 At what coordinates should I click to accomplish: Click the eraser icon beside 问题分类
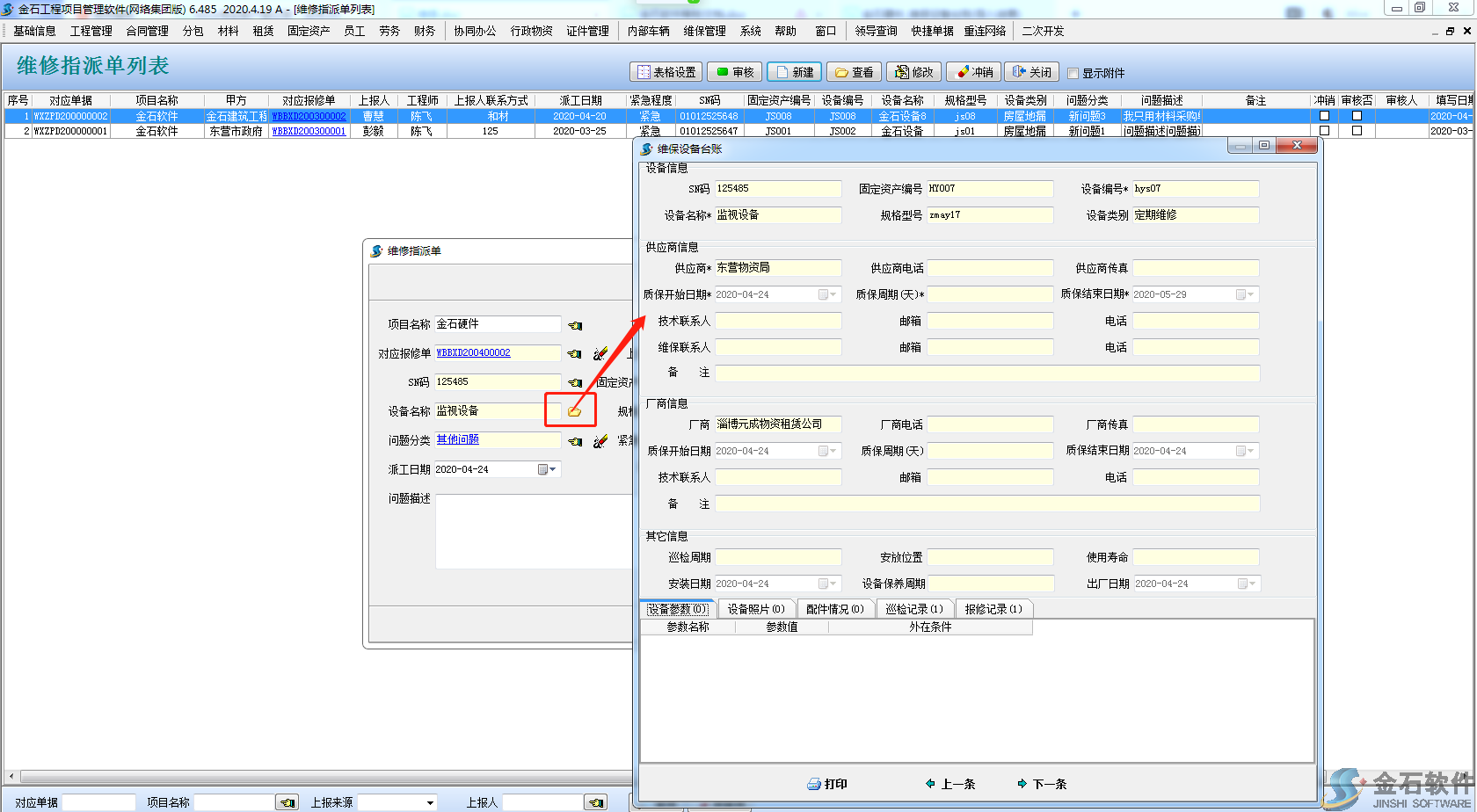600,441
